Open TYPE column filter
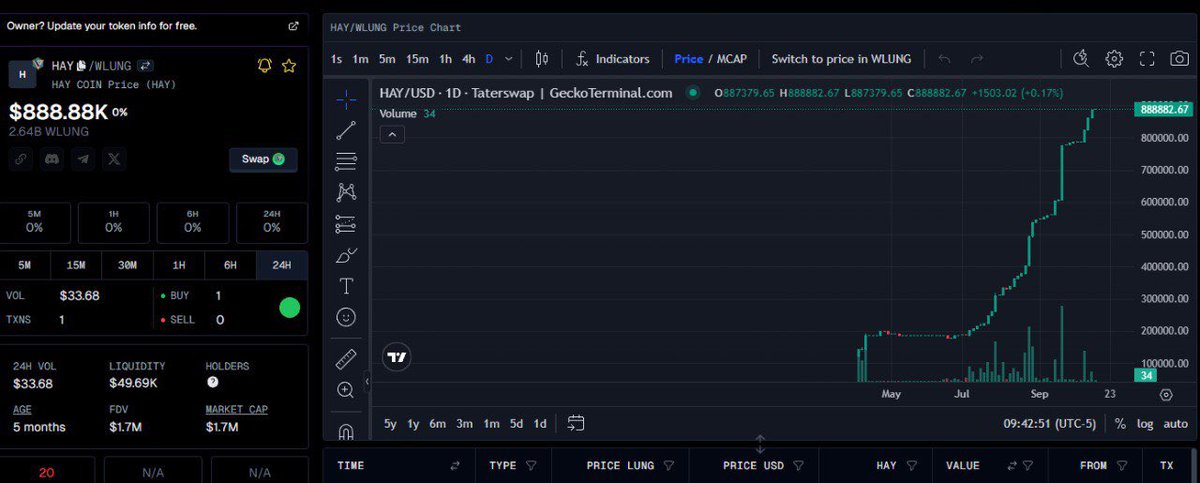The width and height of the screenshot is (1200, 483). (x=531, y=465)
